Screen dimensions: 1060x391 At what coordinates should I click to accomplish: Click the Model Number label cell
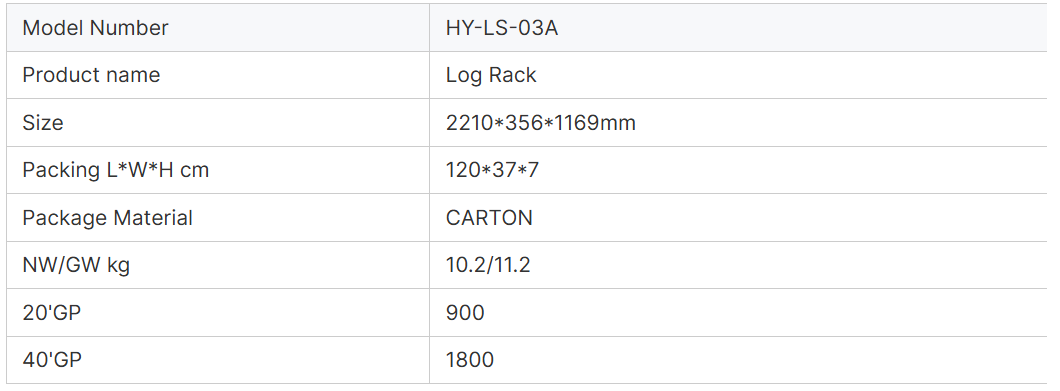[218, 28]
